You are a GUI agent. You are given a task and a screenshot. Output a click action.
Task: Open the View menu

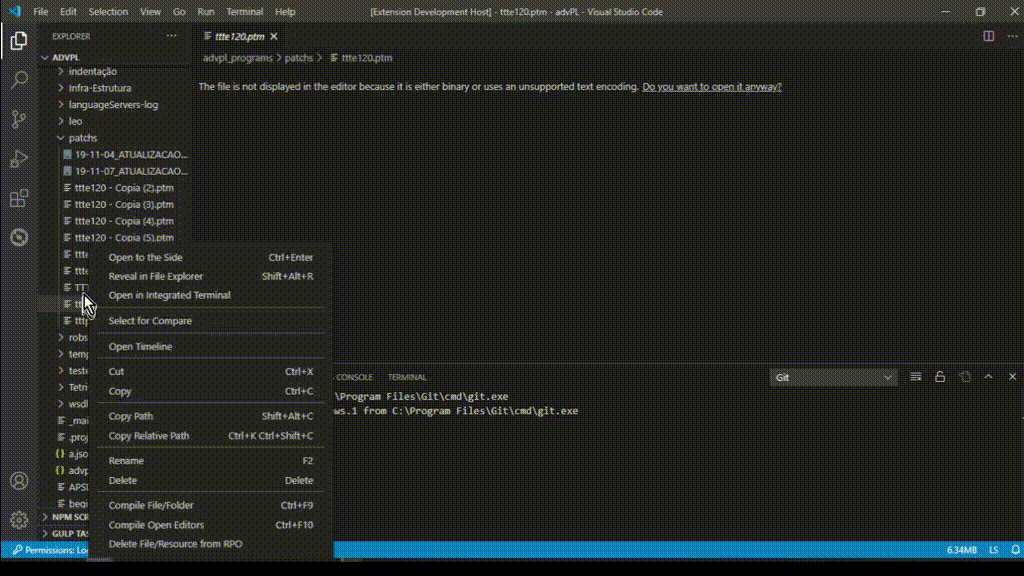[150, 12]
